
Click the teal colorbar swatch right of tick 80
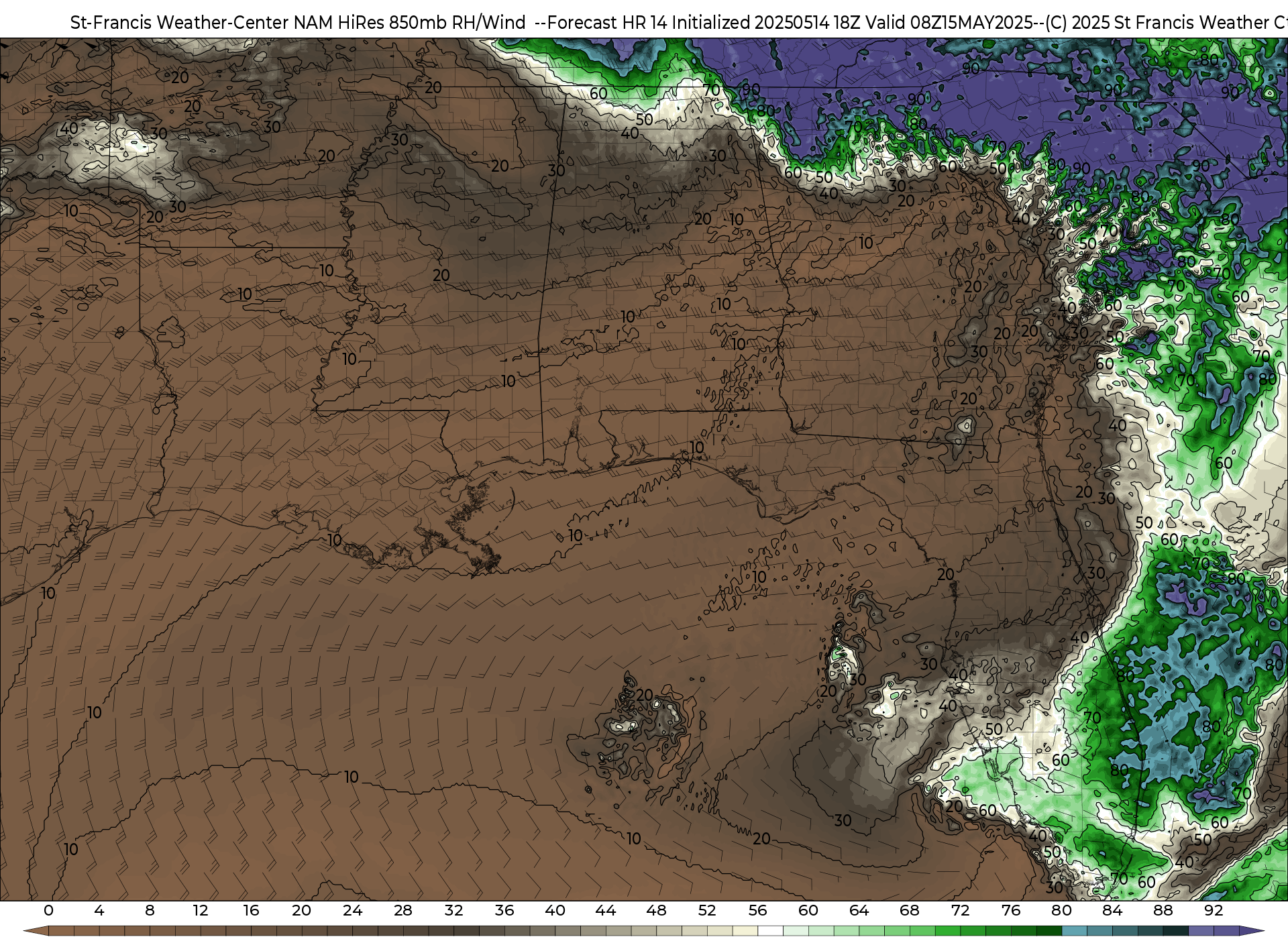1074,931
